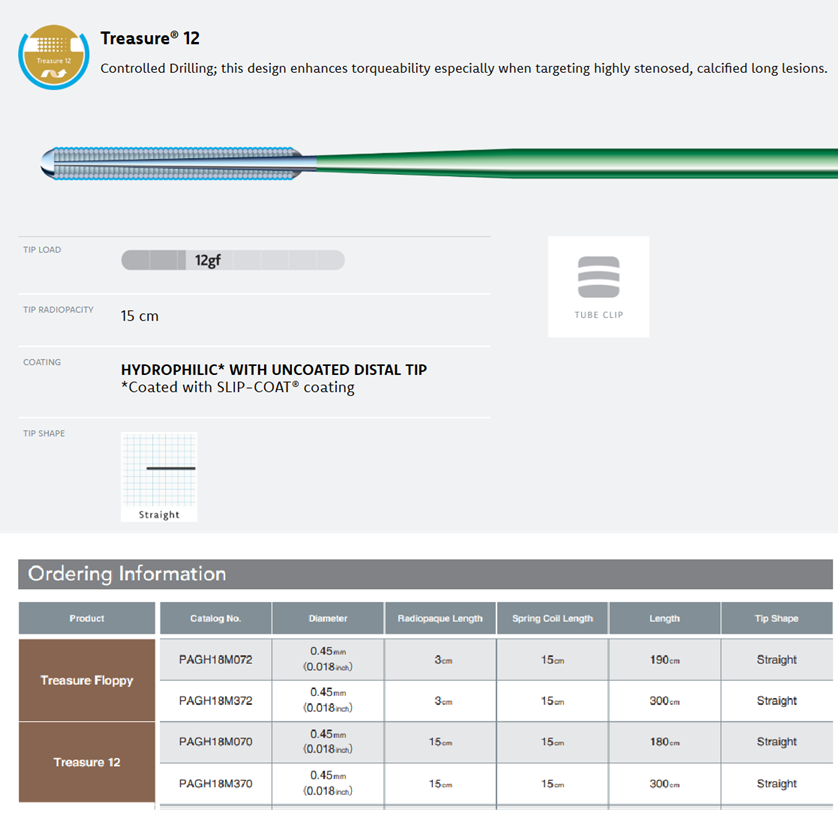Select the brown Treasure 12 product cell
The image size is (838, 826).
click(x=87, y=762)
